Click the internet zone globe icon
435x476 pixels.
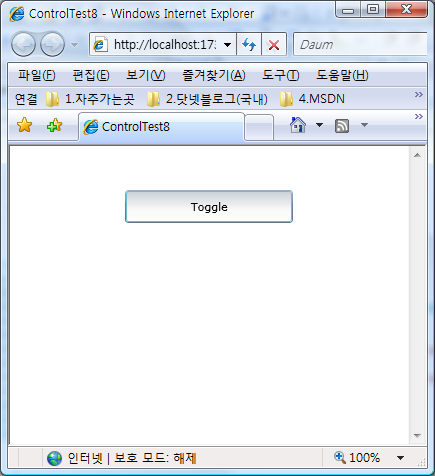coord(54,458)
